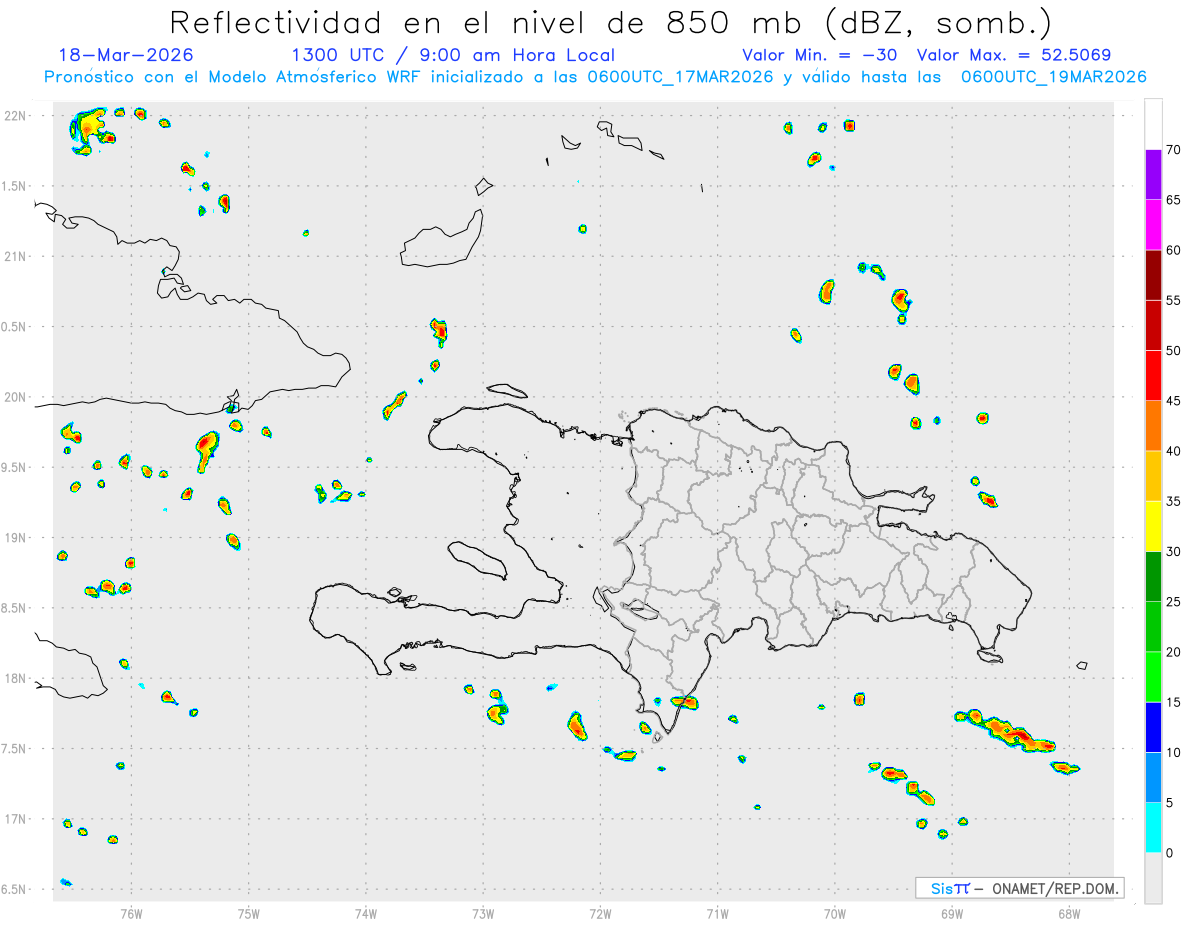Image resolution: width=1200 pixels, height=927 pixels.
Task: Click the colorbar tick label "35"
Action: 1173,502
